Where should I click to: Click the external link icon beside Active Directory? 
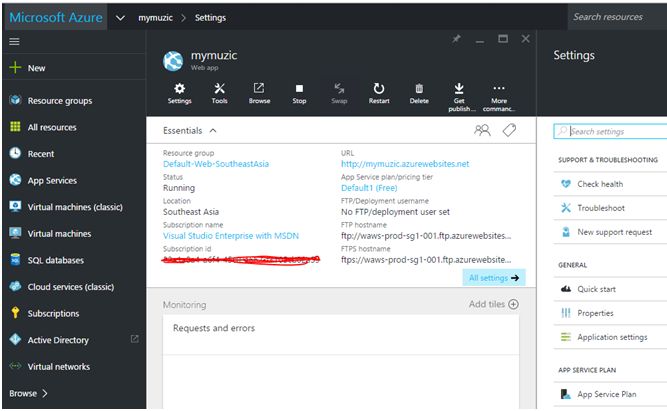(x=134, y=339)
